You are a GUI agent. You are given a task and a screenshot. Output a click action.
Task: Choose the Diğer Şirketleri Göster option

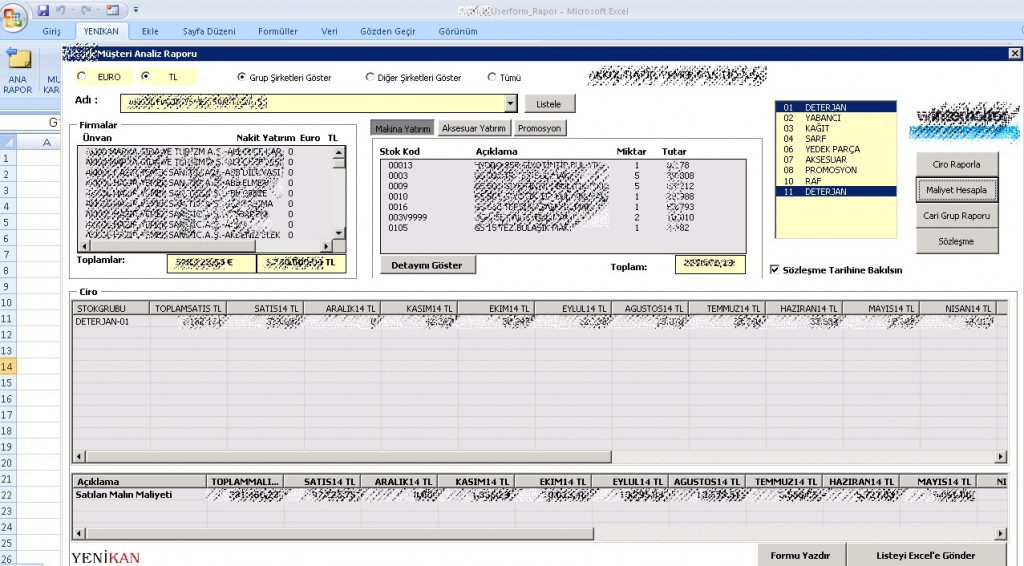pyautogui.click(x=371, y=77)
